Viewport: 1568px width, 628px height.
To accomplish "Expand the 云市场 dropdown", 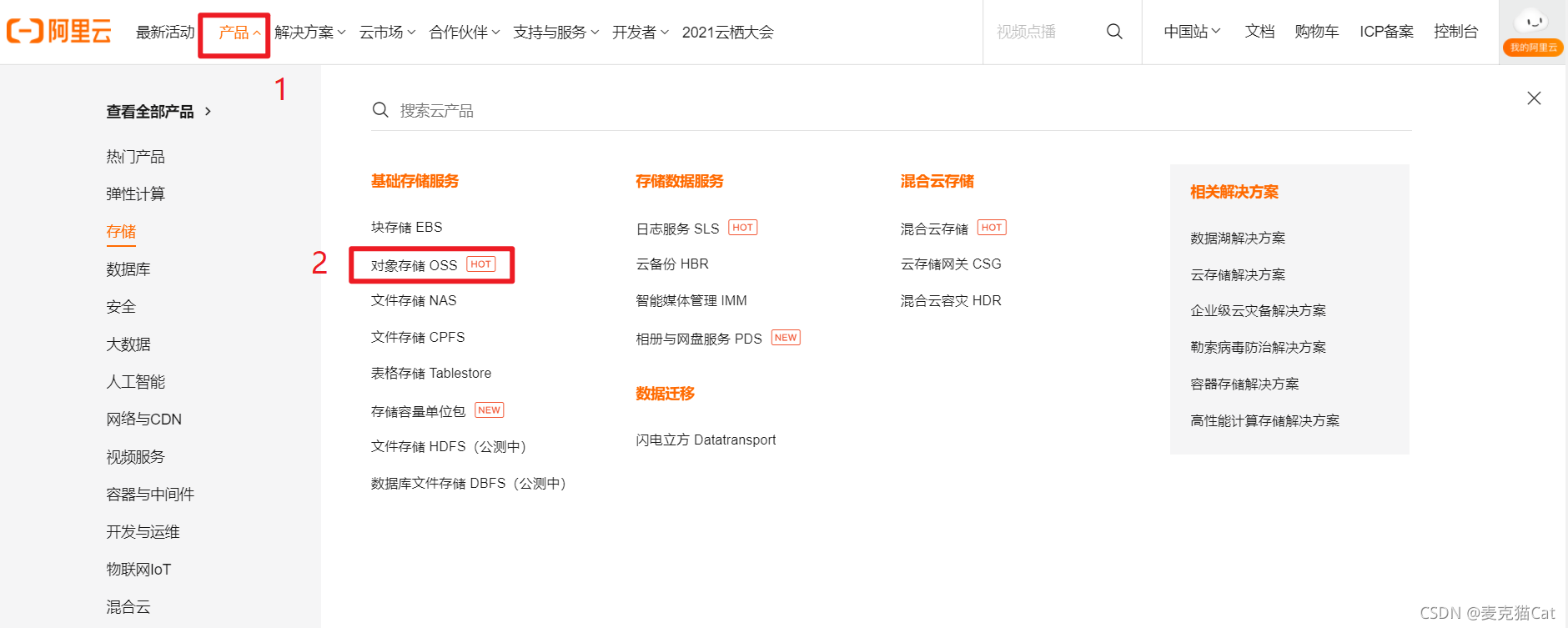I will coord(388,33).
